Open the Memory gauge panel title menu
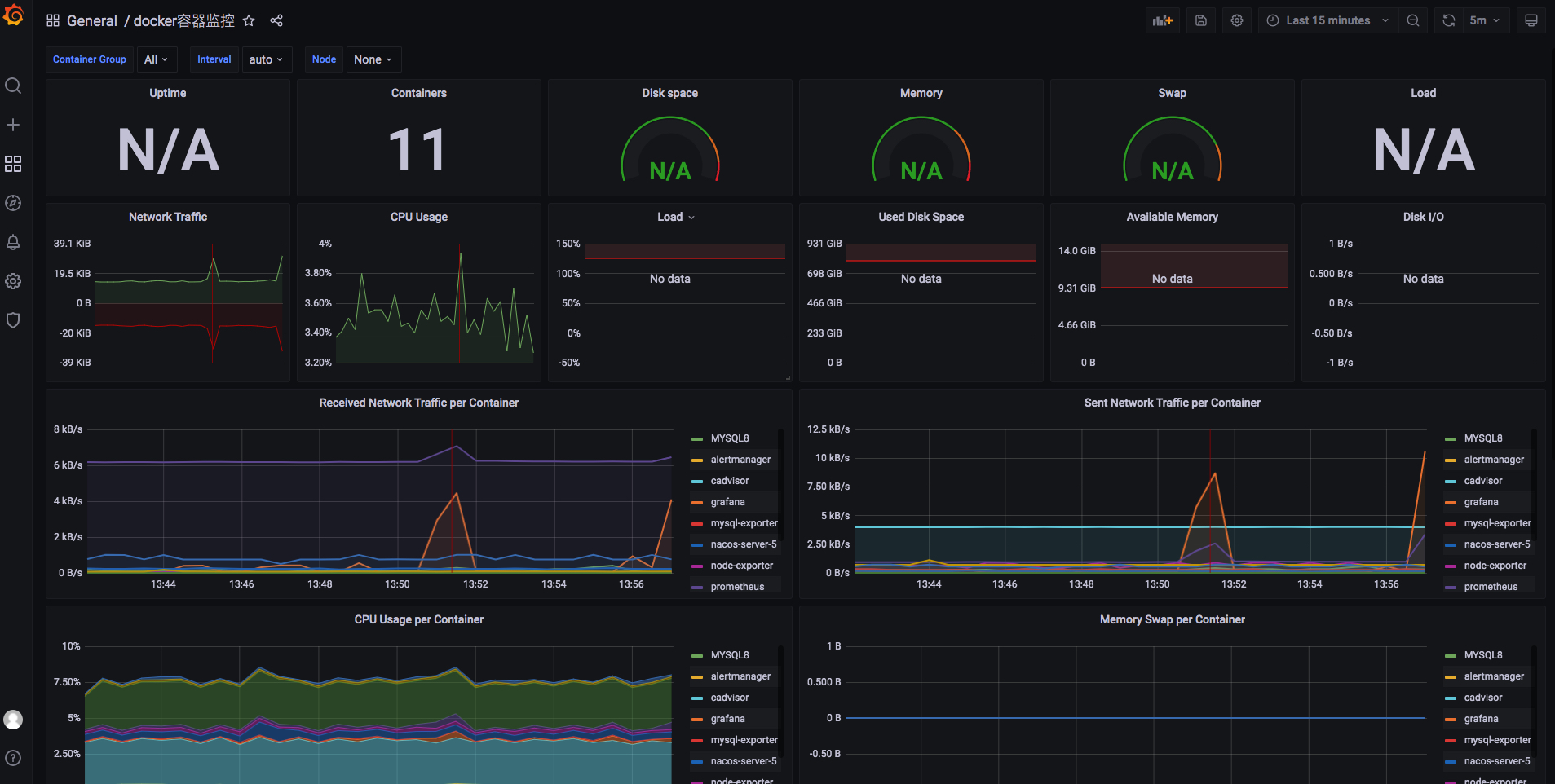 (921, 93)
